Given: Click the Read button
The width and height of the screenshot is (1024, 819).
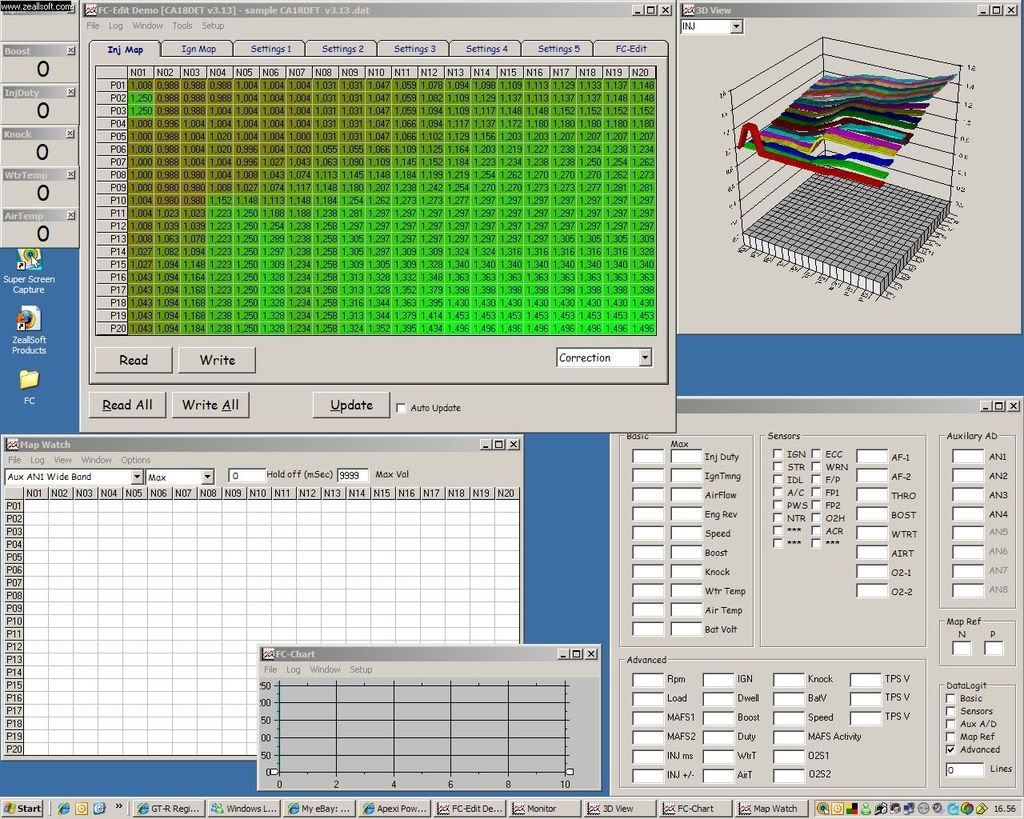Looking at the screenshot, I should coord(133,360).
